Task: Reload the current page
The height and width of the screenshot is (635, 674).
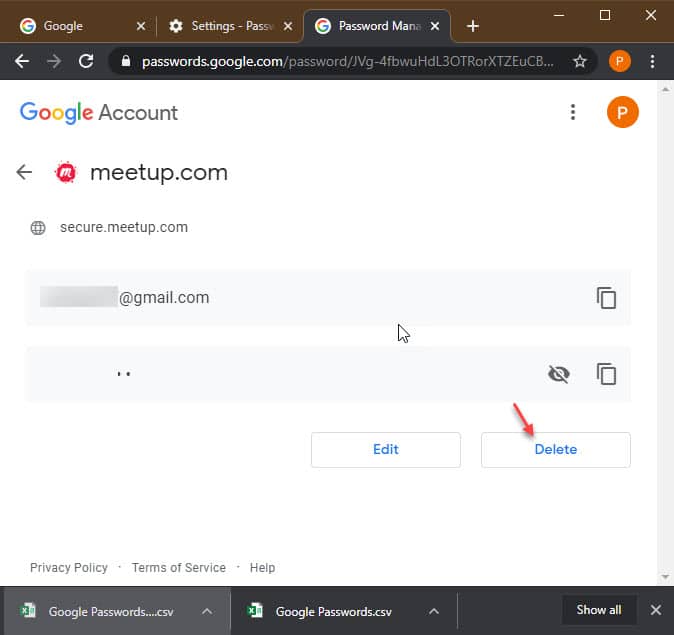Action: point(86,61)
